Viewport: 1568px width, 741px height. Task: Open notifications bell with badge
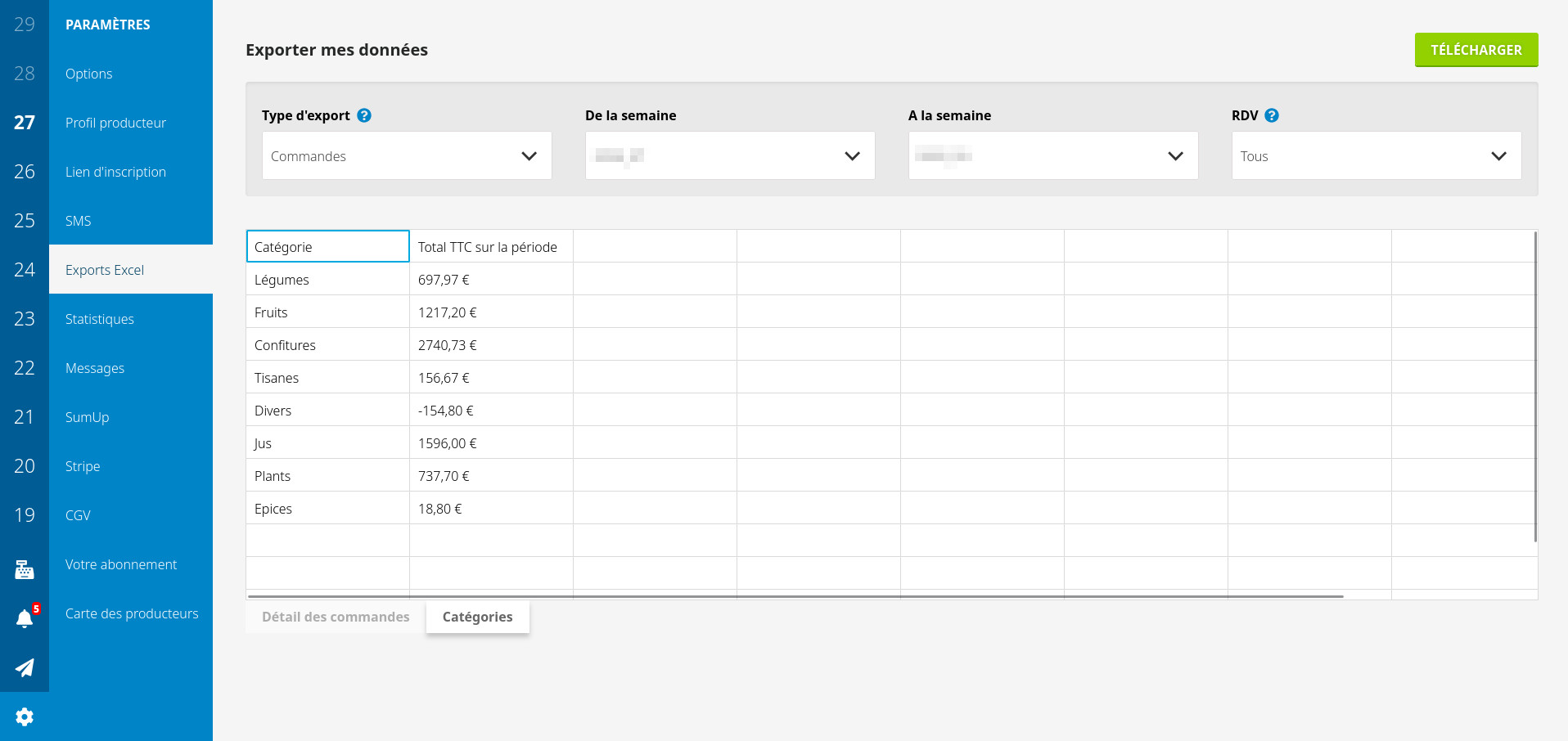pos(25,618)
